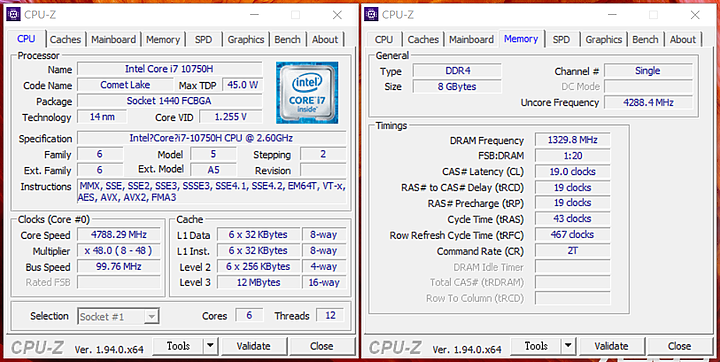Open Bench tab in left window

287,40
